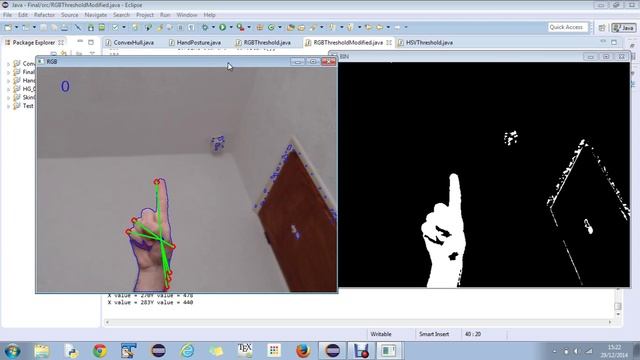Click the console horizontal scrollbar right arrow
The image size is (640, 360).
[611, 322]
